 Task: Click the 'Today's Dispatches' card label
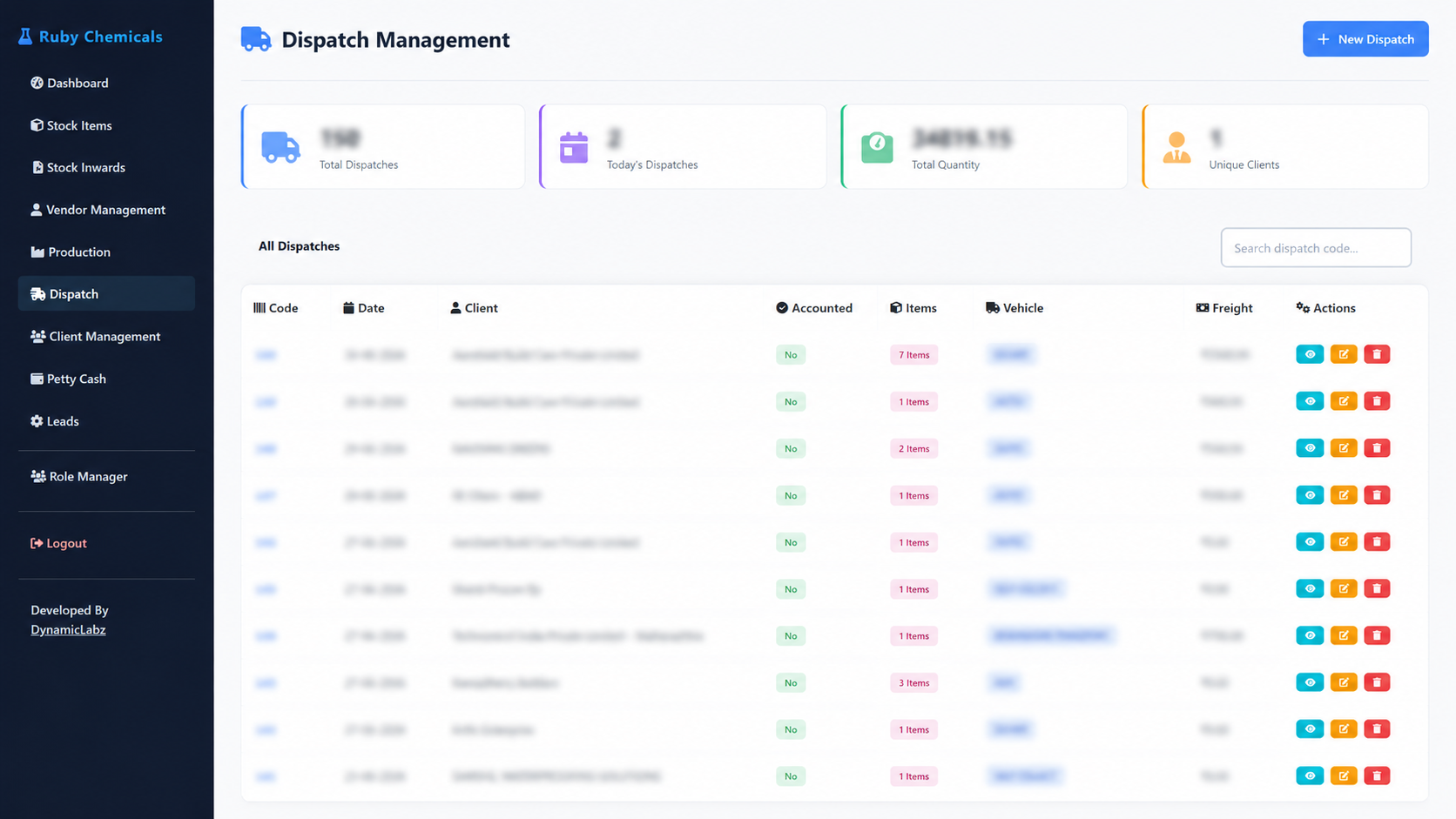[652, 164]
